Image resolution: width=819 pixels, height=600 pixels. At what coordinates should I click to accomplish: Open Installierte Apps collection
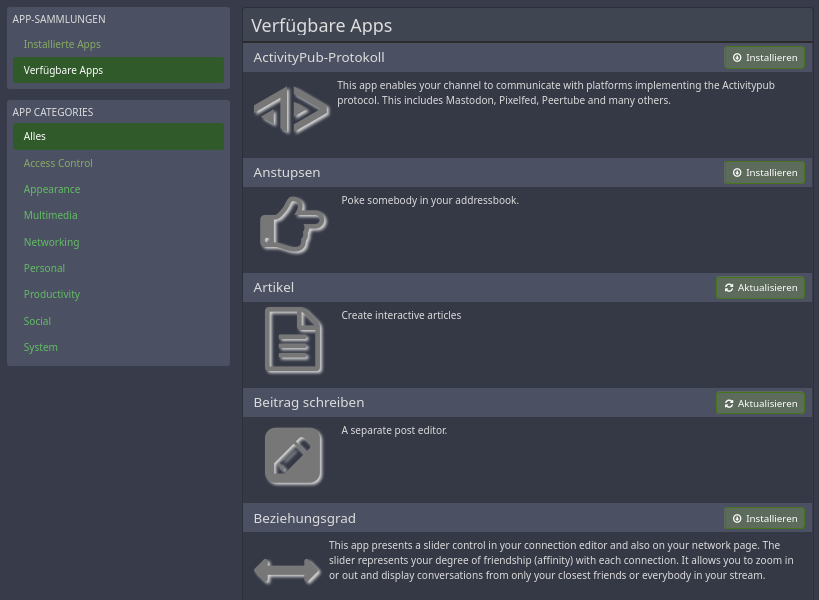tap(62, 44)
